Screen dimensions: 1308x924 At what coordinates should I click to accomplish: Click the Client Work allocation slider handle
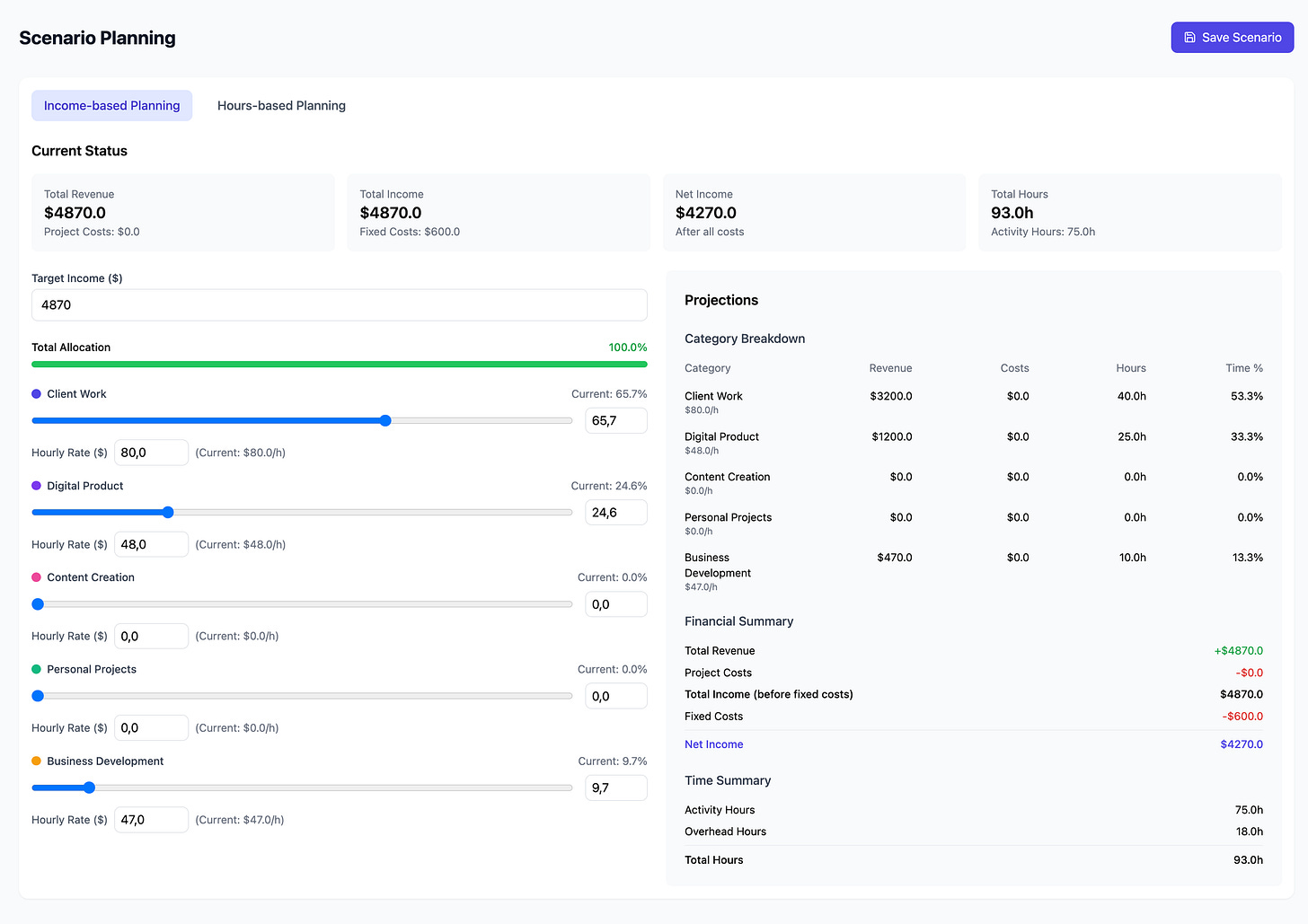pyautogui.click(x=385, y=420)
